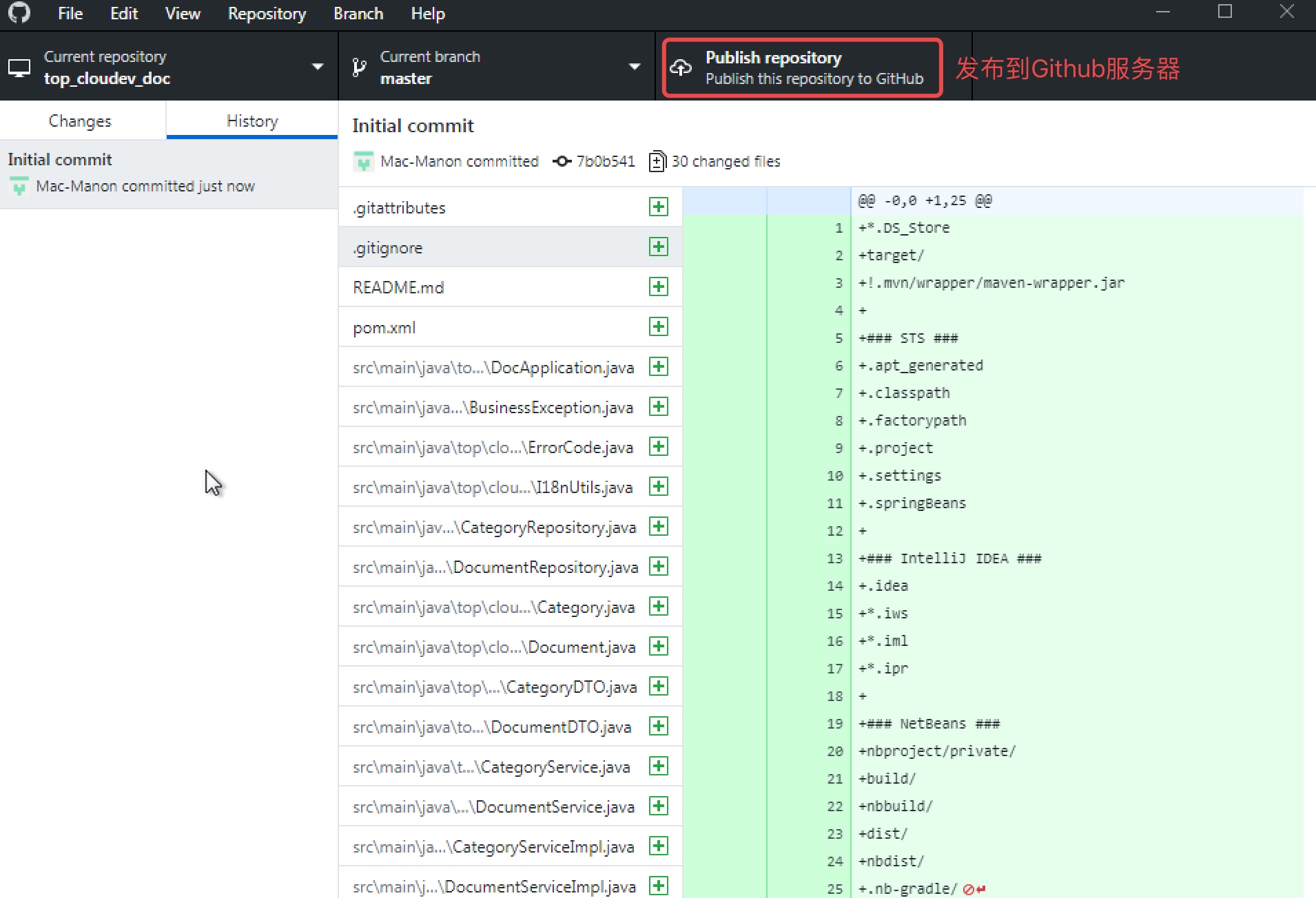Click added icon for BusinessException.java
The height and width of the screenshot is (898, 1316).
point(659,406)
